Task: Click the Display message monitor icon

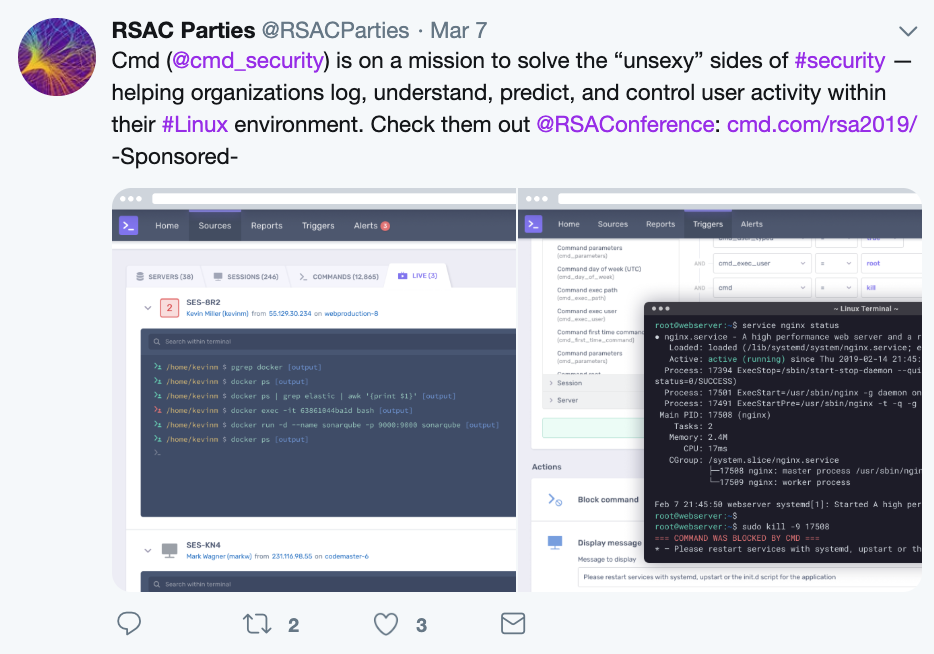Action: (555, 542)
